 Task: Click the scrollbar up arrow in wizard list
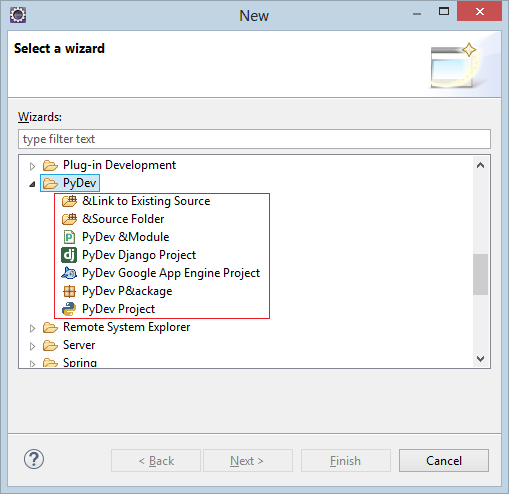coord(480,165)
